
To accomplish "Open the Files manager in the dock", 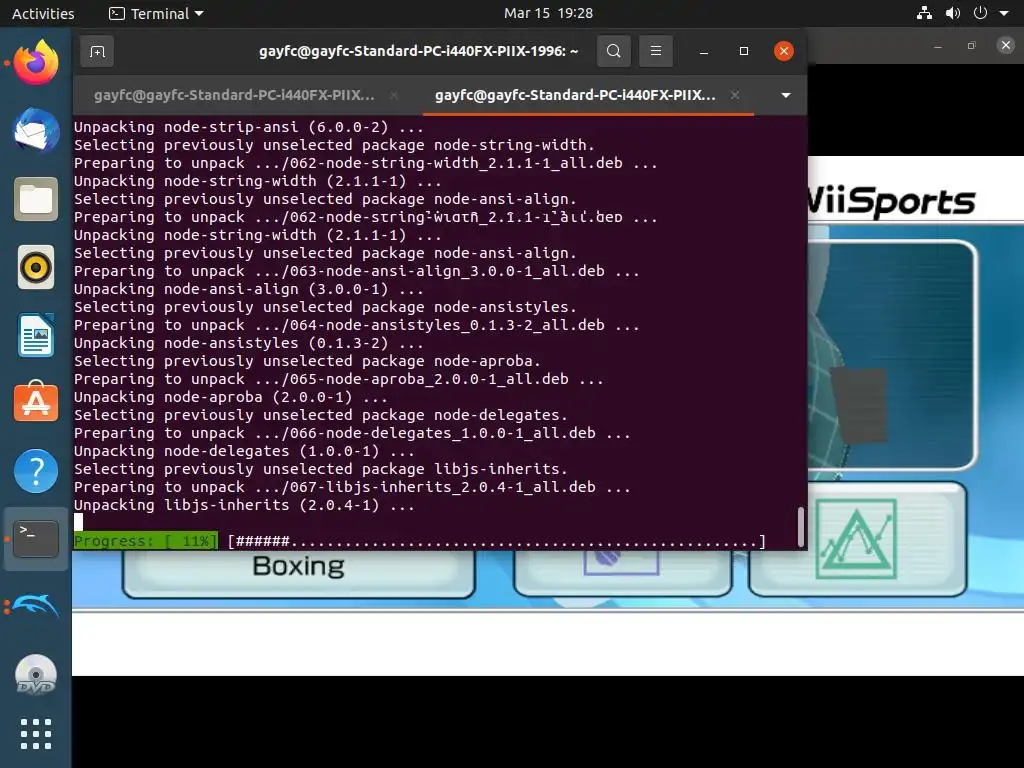I will tap(36, 199).
